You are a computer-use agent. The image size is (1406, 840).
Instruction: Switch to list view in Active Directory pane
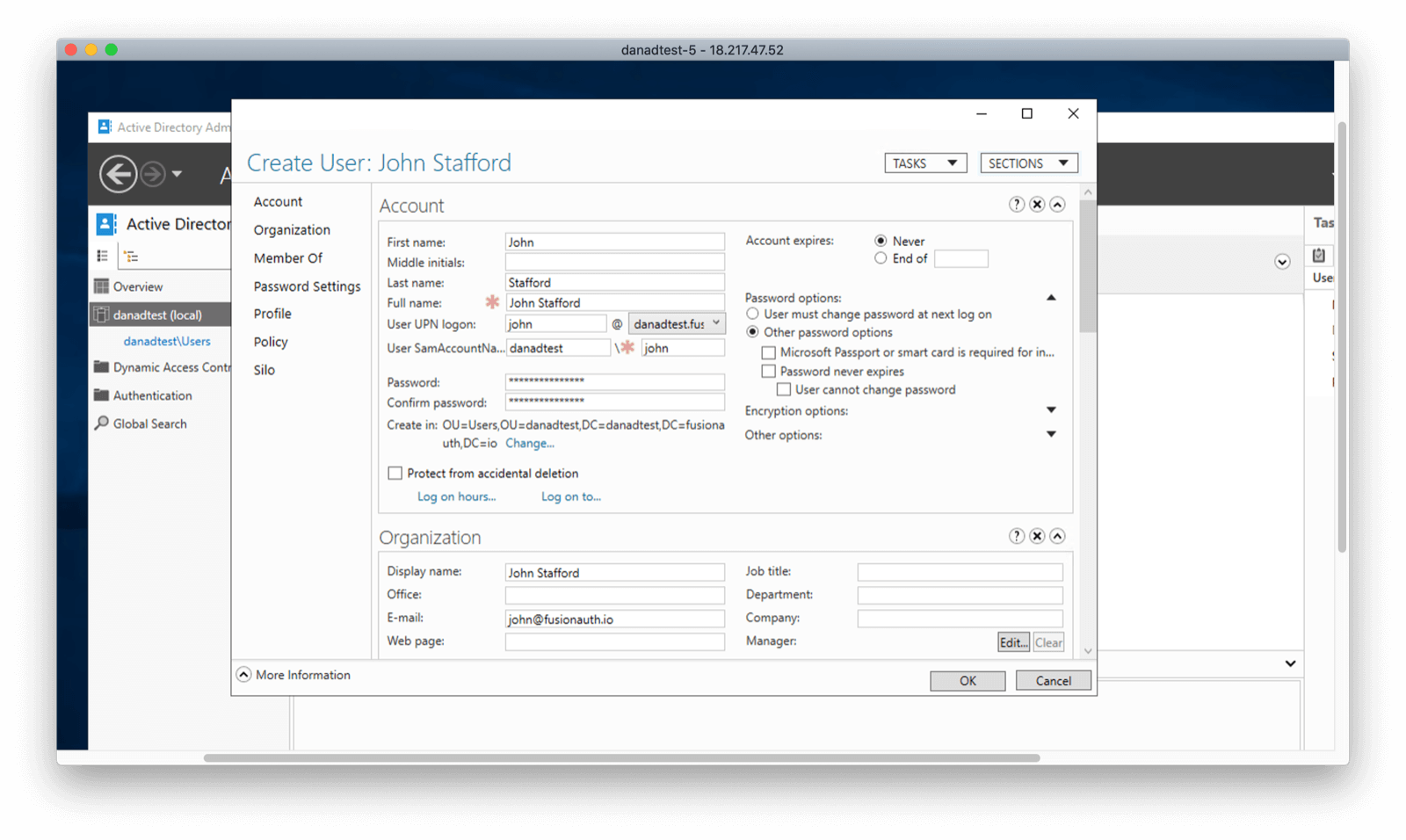coord(103,257)
